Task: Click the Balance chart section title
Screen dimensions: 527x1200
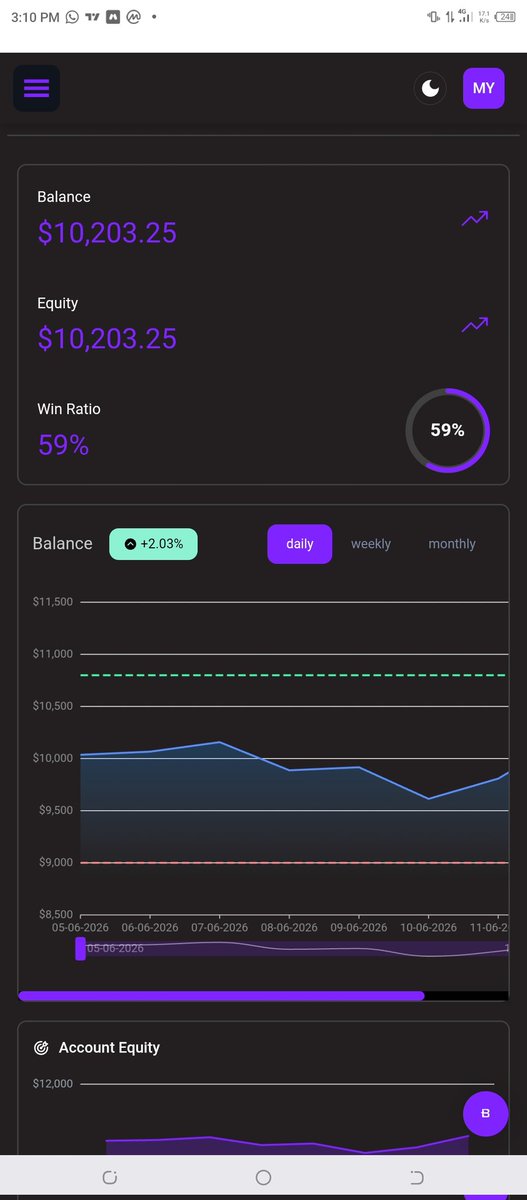Action: pyautogui.click(x=62, y=544)
